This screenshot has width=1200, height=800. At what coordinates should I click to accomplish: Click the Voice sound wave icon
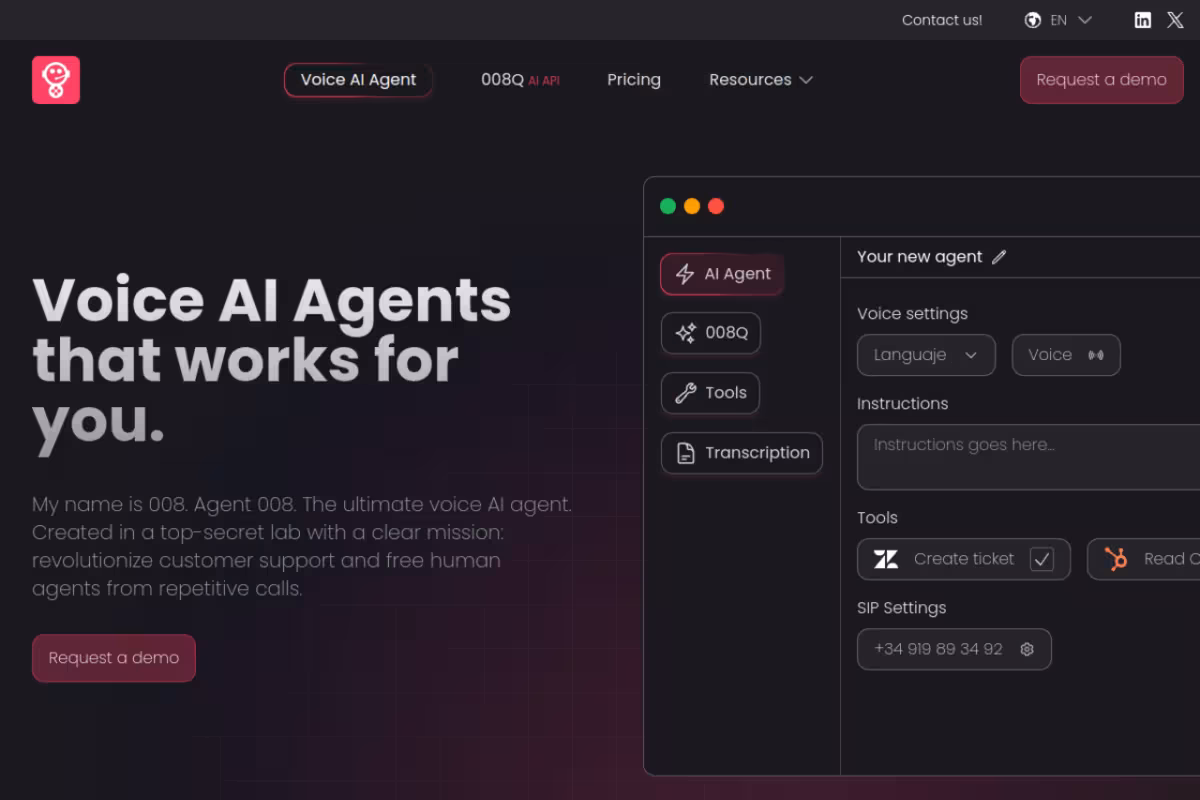(x=1095, y=355)
